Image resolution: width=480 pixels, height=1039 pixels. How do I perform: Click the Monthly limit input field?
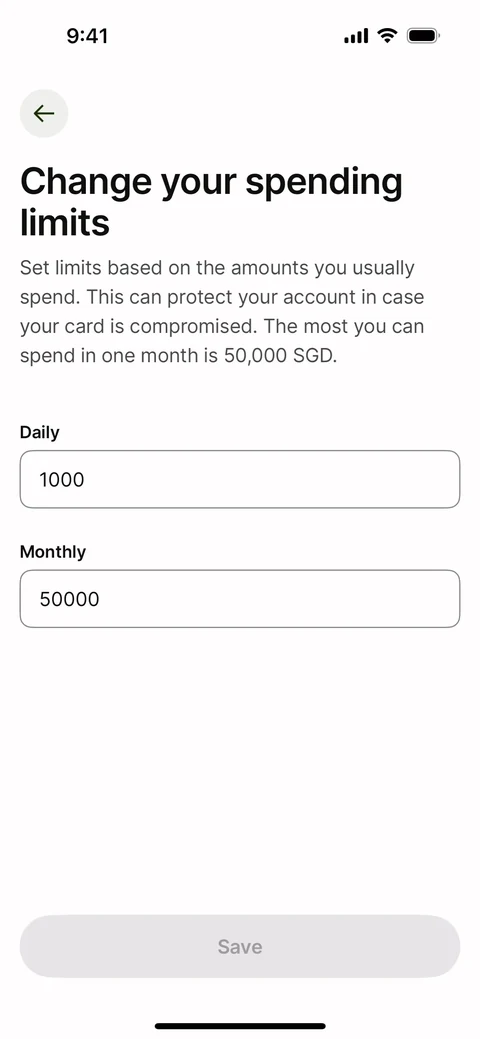(240, 598)
